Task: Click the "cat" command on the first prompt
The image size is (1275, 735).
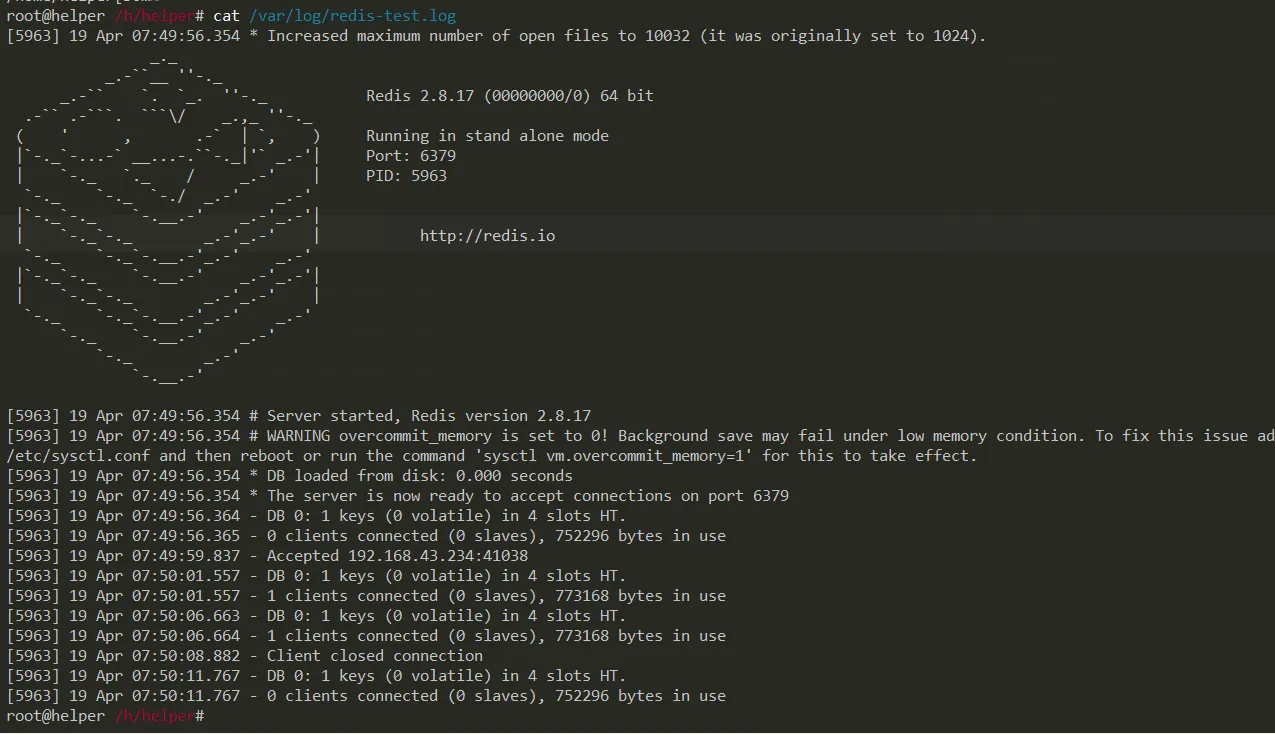Action: [226, 16]
